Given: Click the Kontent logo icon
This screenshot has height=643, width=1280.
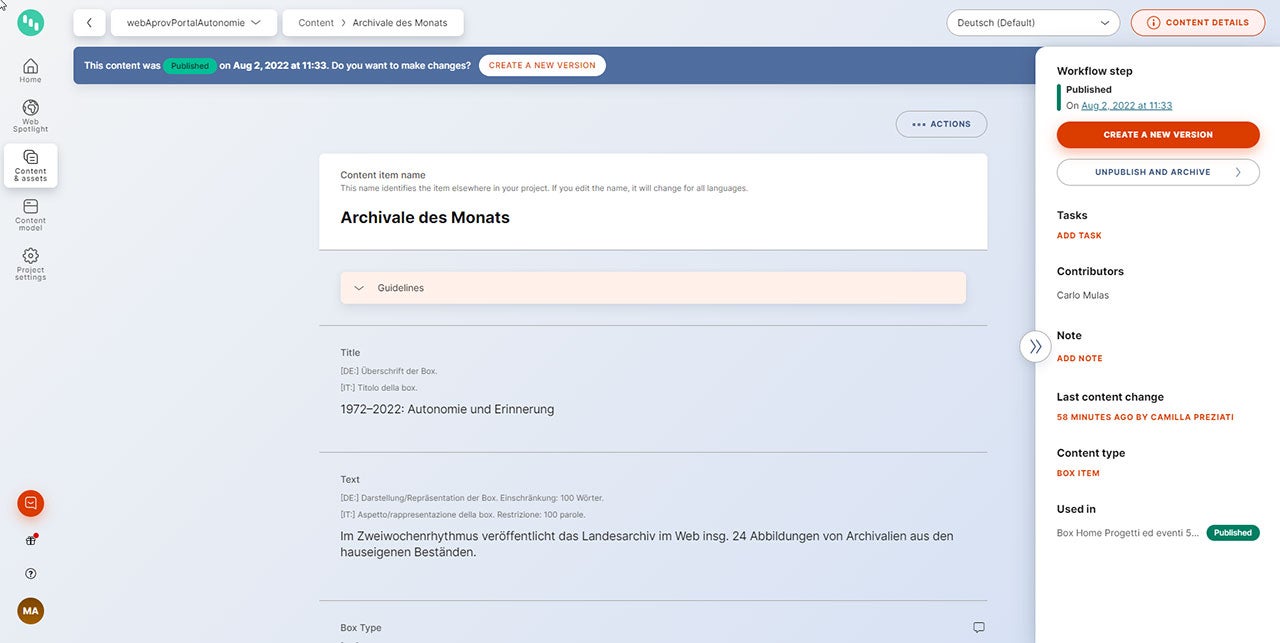Looking at the screenshot, I should pyautogui.click(x=30, y=22).
